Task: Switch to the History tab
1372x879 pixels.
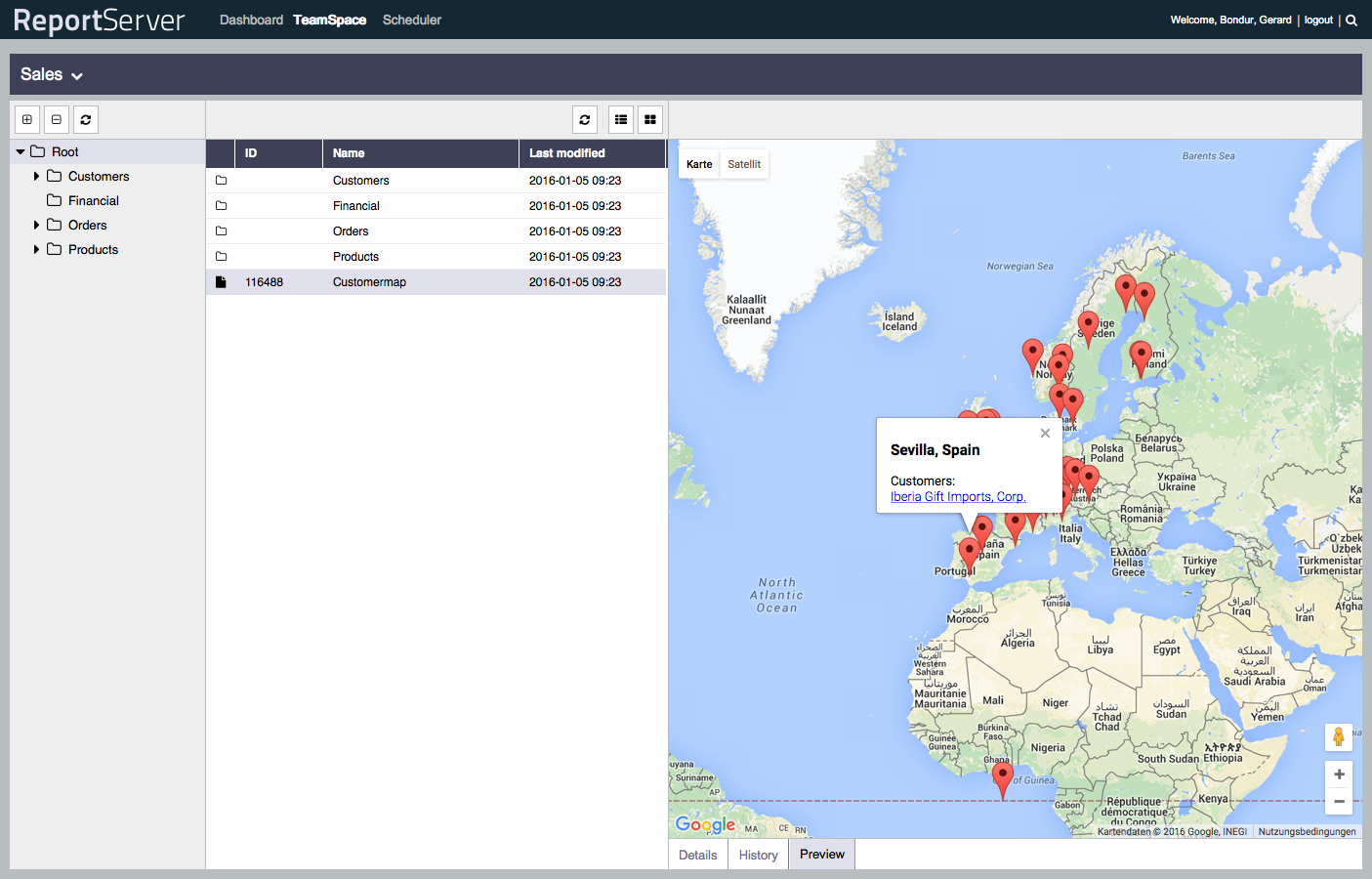Action: click(x=758, y=855)
